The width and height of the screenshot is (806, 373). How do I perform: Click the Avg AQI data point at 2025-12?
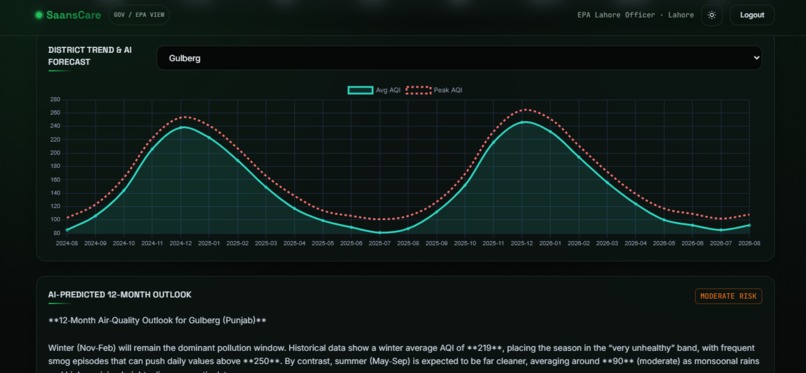pos(522,122)
